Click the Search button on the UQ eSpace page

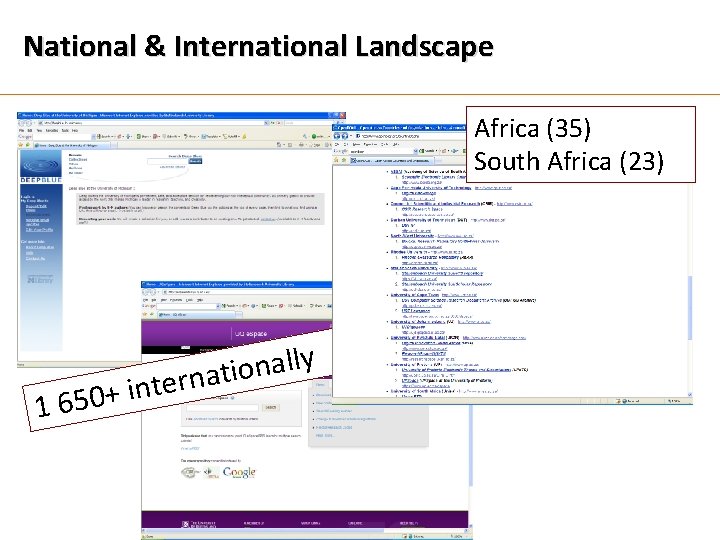(270, 407)
